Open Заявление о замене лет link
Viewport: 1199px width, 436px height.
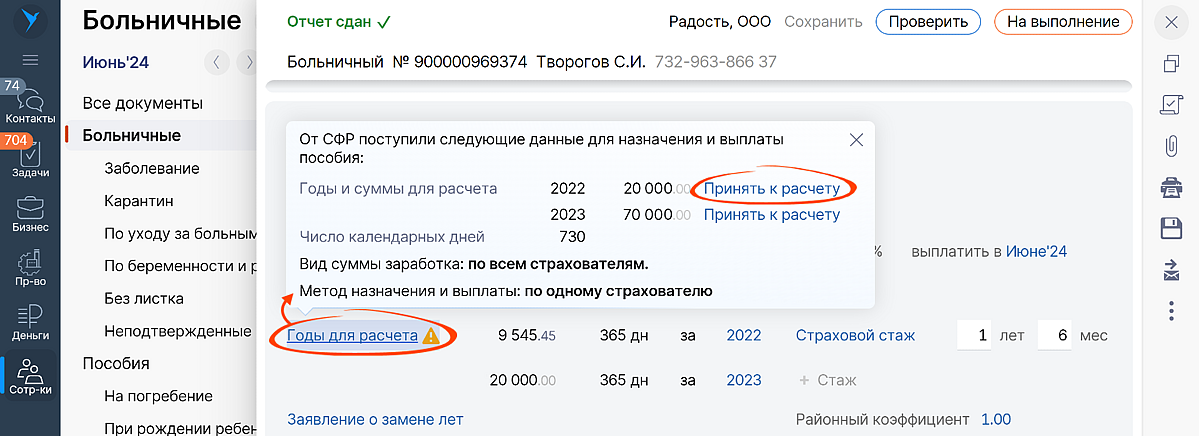[375, 419]
